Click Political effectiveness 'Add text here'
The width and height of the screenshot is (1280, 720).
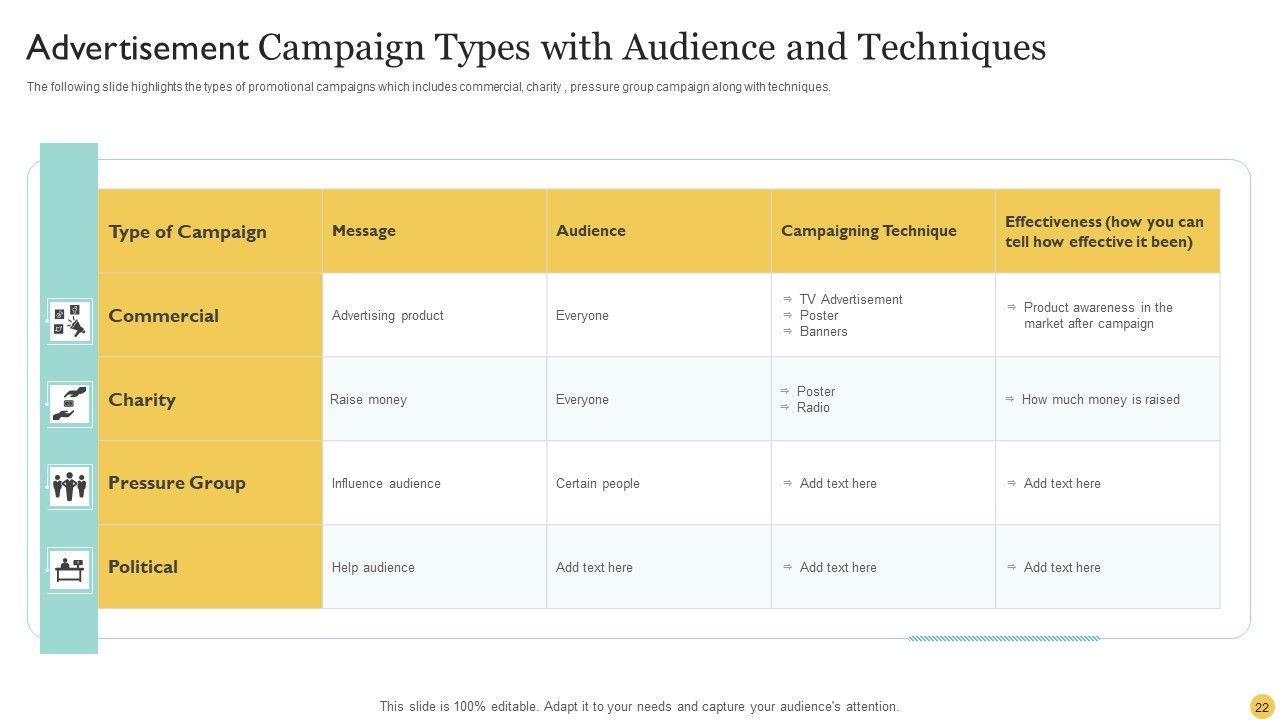(x=1062, y=568)
